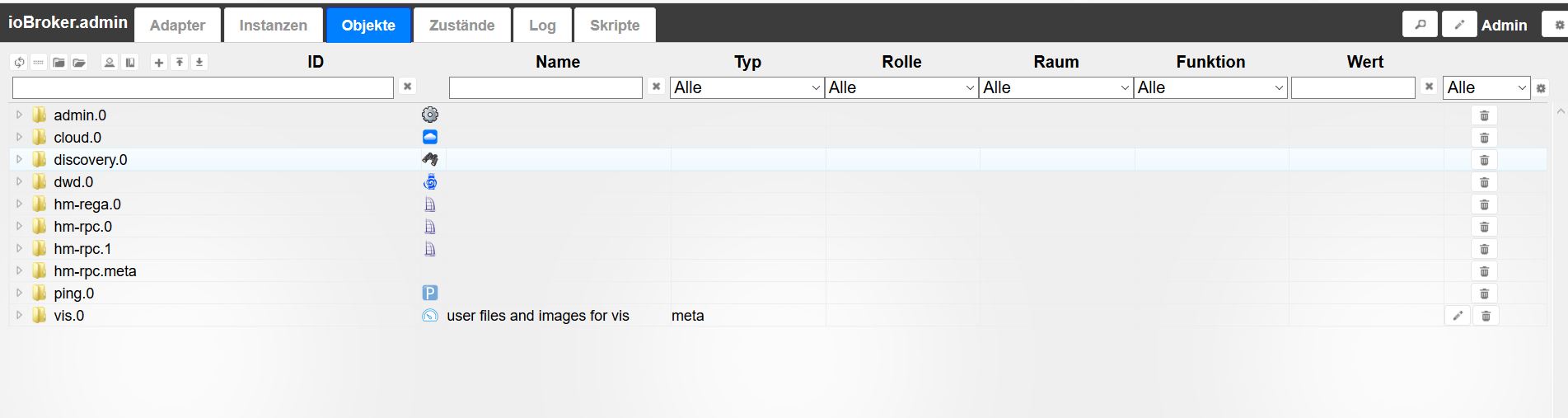Collapse all nodes using closed-folder icon
The height and width of the screenshot is (418, 1568).
(59, 63)
